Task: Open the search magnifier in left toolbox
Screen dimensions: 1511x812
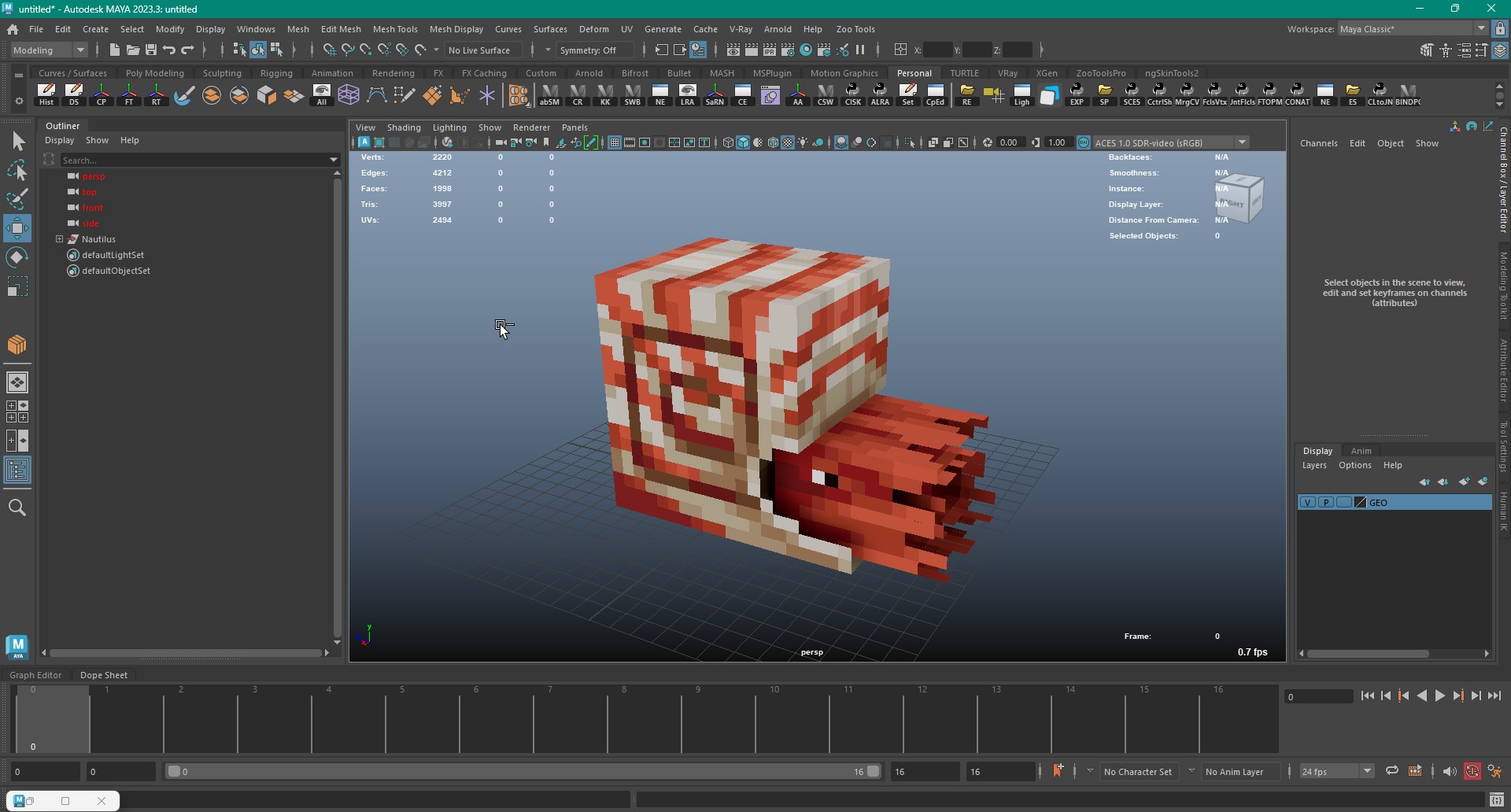Action: [17, 507]
